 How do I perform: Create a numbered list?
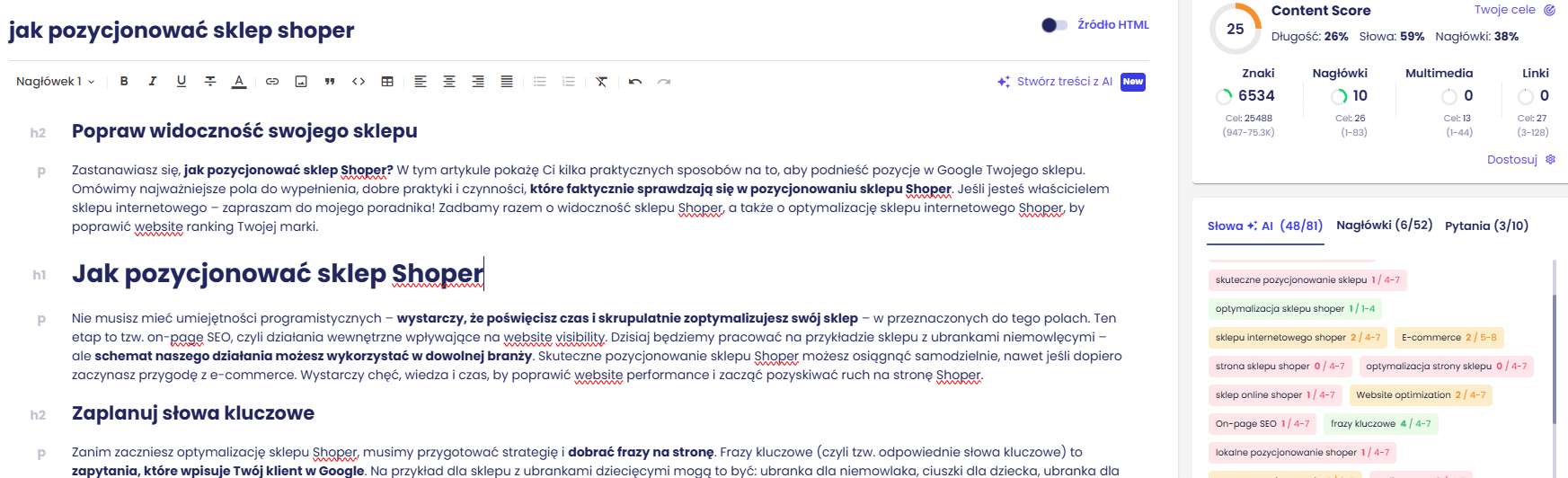(x=569, y=82)
